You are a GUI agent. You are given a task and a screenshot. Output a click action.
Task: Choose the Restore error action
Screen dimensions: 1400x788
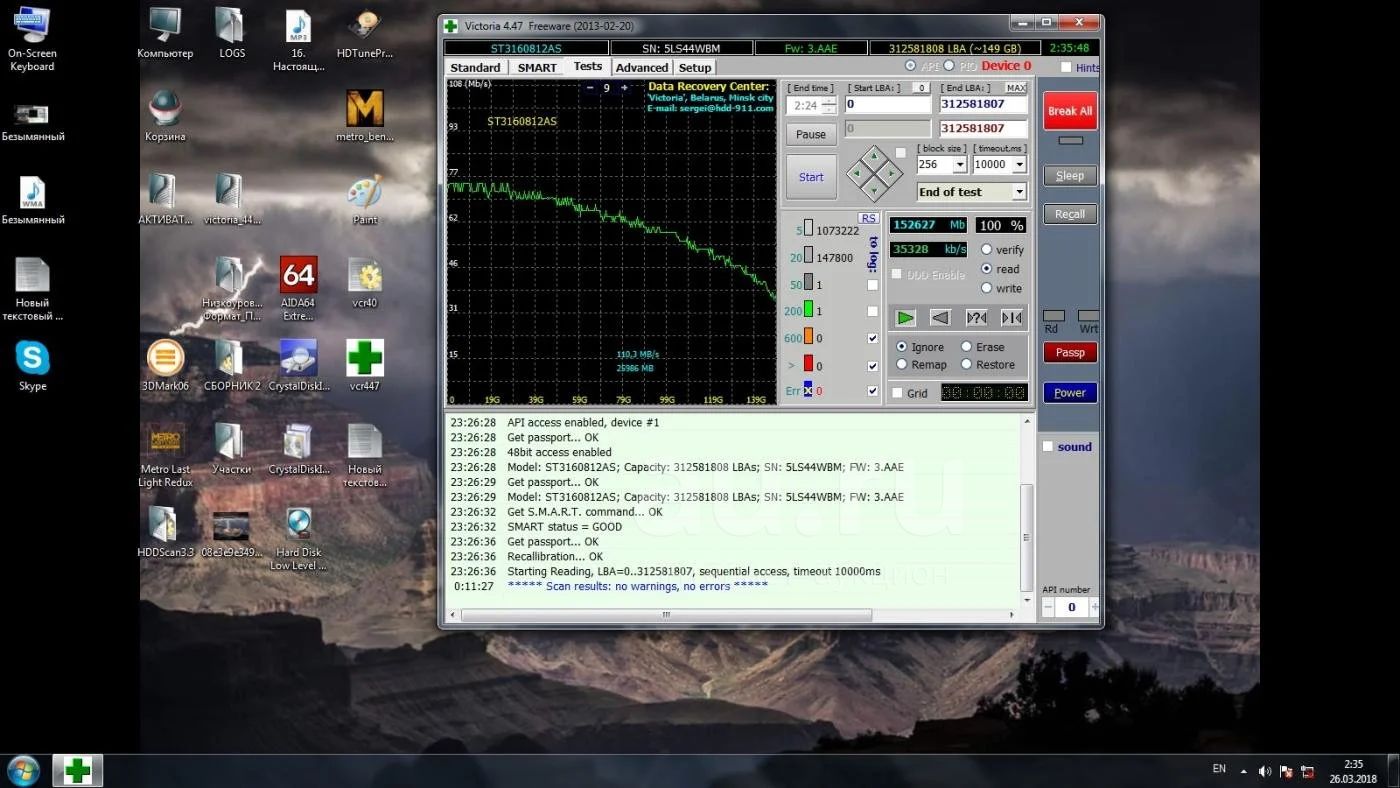tap(966, 365)
